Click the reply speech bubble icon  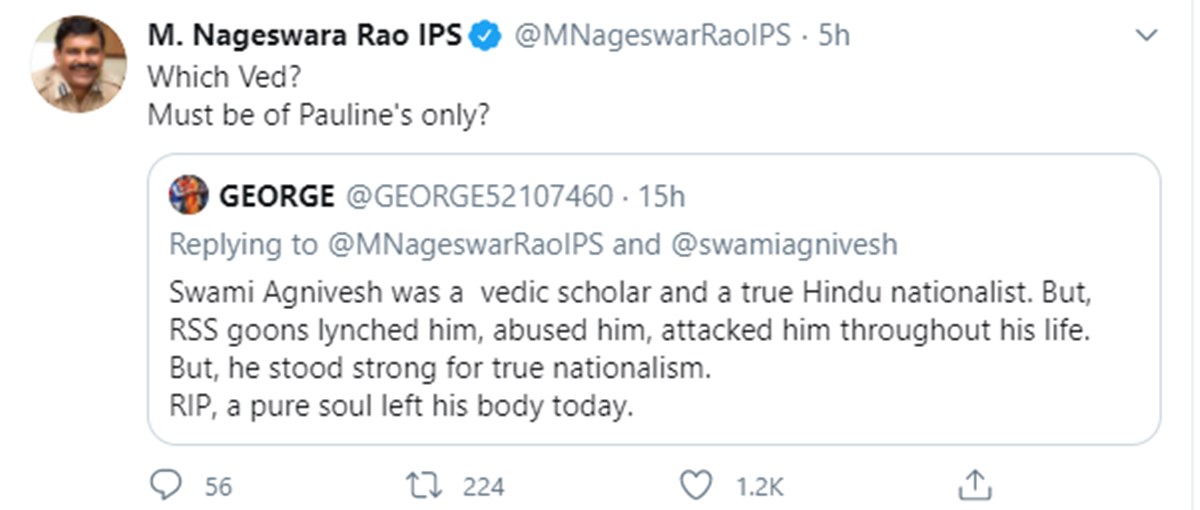tap(165, 486)
